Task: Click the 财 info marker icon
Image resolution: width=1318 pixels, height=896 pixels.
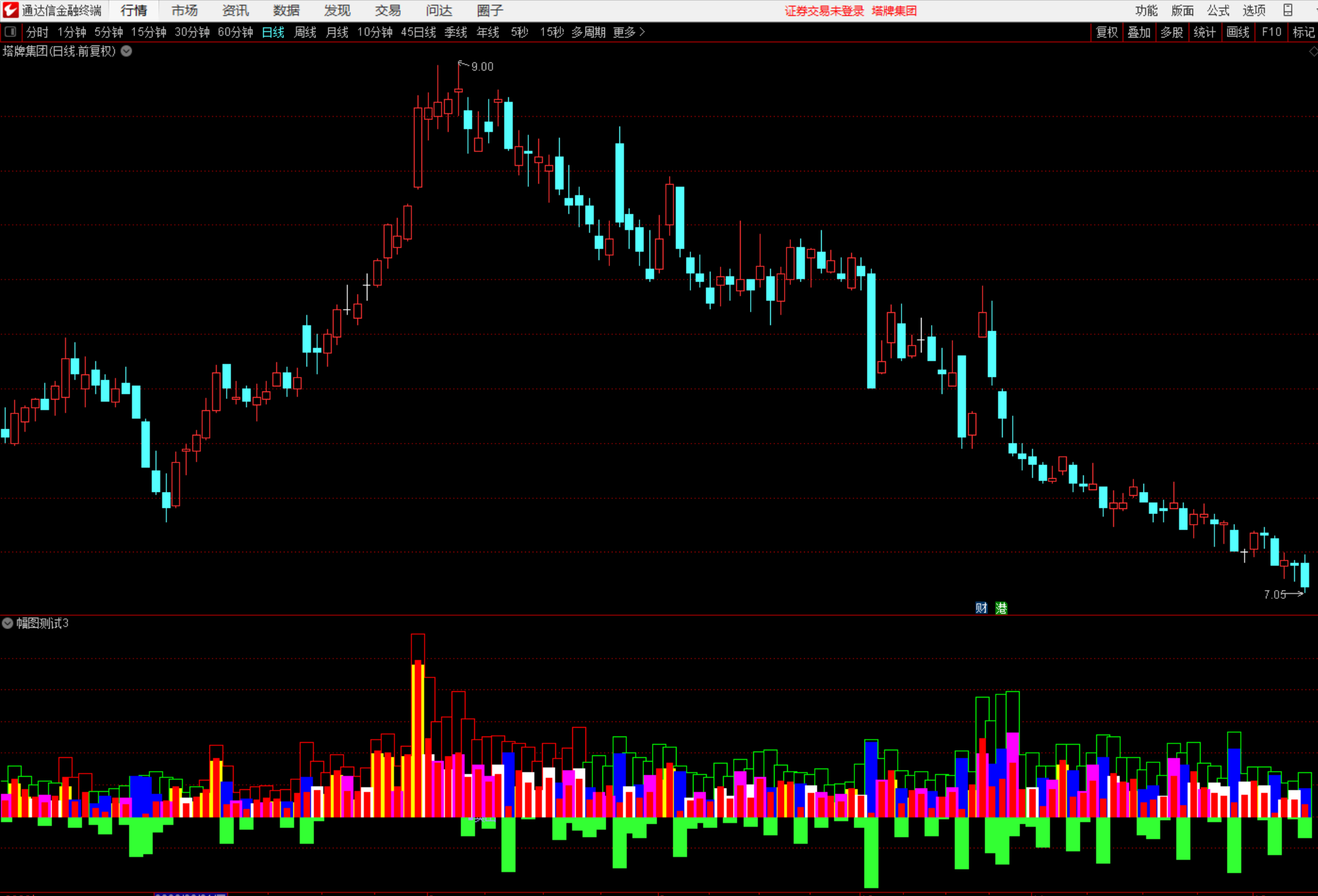Action: pos(981,608)
